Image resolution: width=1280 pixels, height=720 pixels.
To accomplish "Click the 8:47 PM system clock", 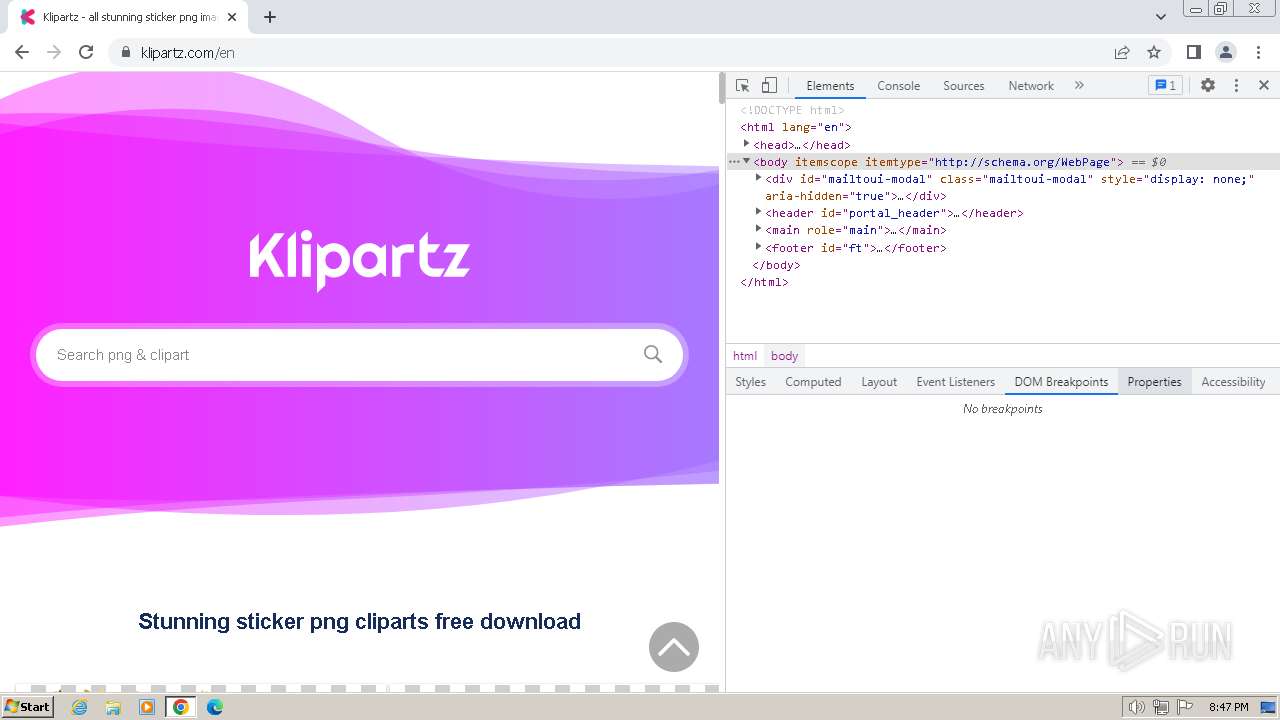I will point(1228,707).
